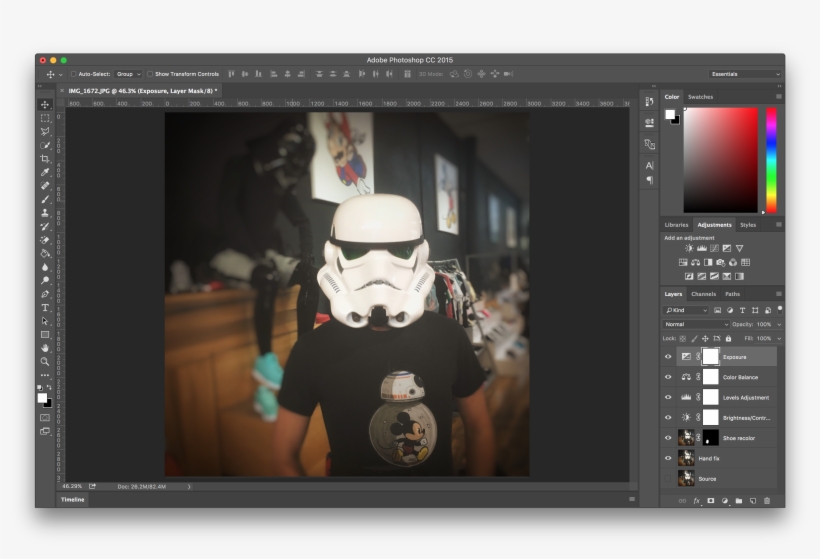Select the Eraser tool
Image resolution: width=820 pixels, height=559 pixels.
45,240
